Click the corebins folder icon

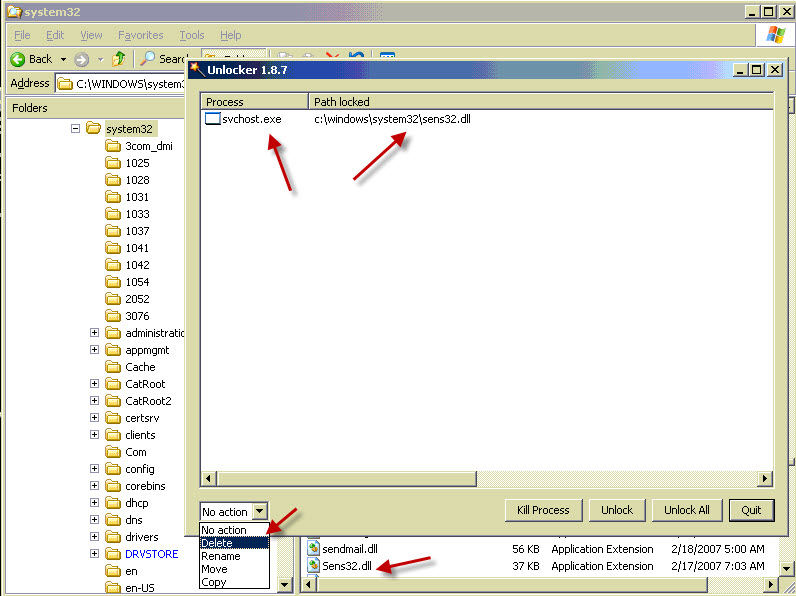pyautogui.click(x=113, y=486)
